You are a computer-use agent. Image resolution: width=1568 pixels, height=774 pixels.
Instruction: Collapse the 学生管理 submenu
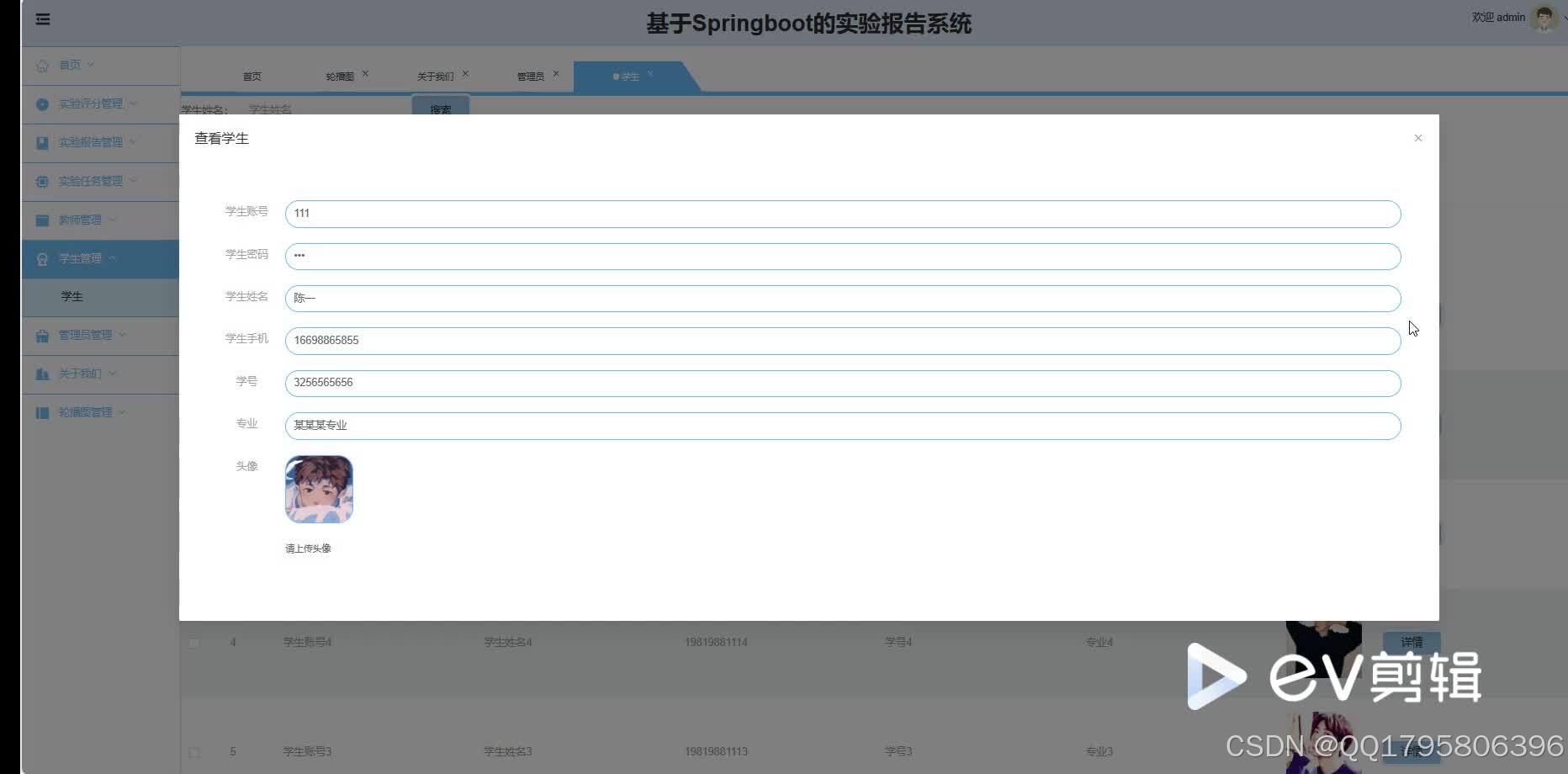(x=93, y=258)
